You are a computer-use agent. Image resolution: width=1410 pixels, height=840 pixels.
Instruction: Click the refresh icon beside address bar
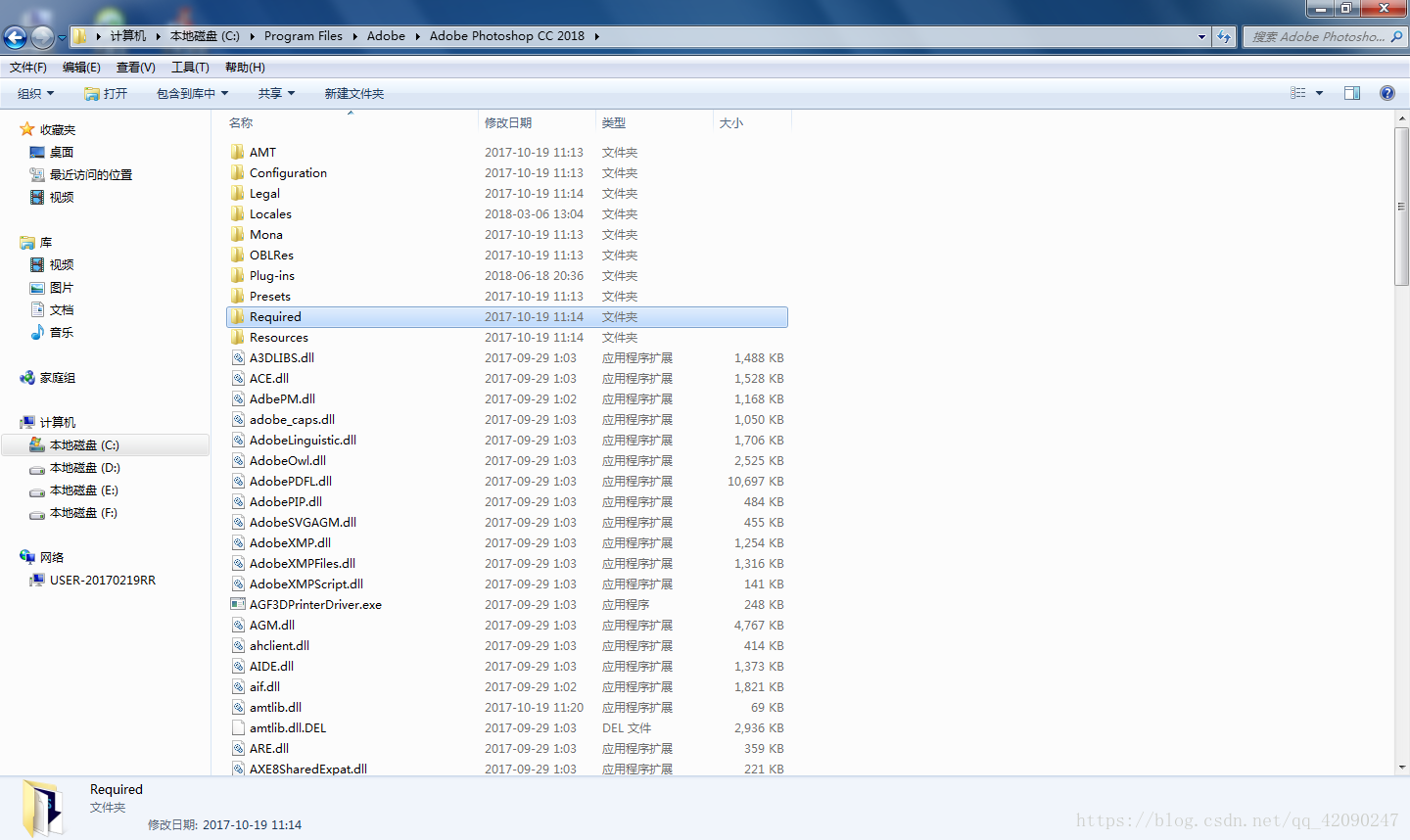point(1224,36)
